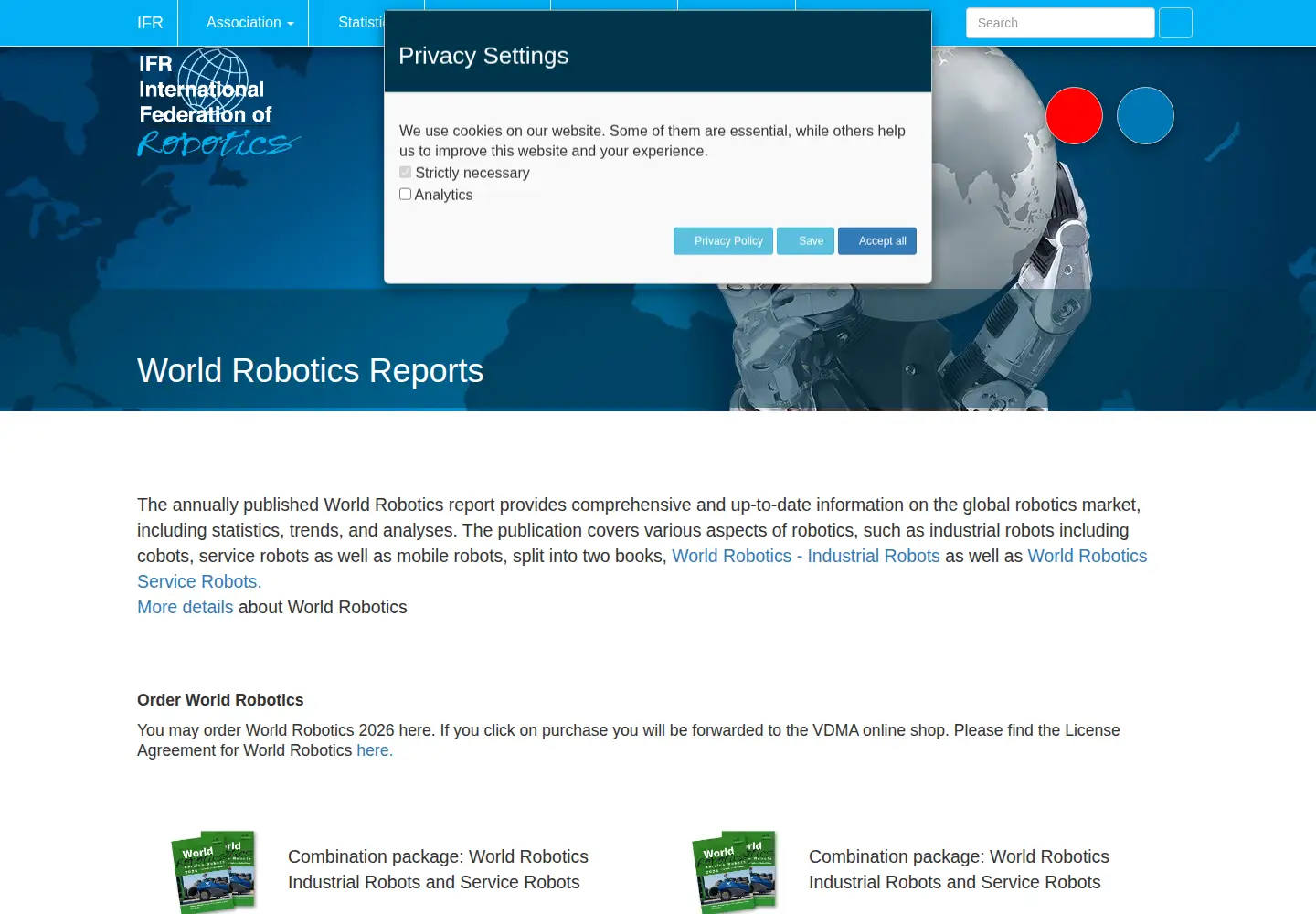The height and width of the screenshot is (914, 1316).
Task: Select right Combination package title text
Action: tap(959, 869)
